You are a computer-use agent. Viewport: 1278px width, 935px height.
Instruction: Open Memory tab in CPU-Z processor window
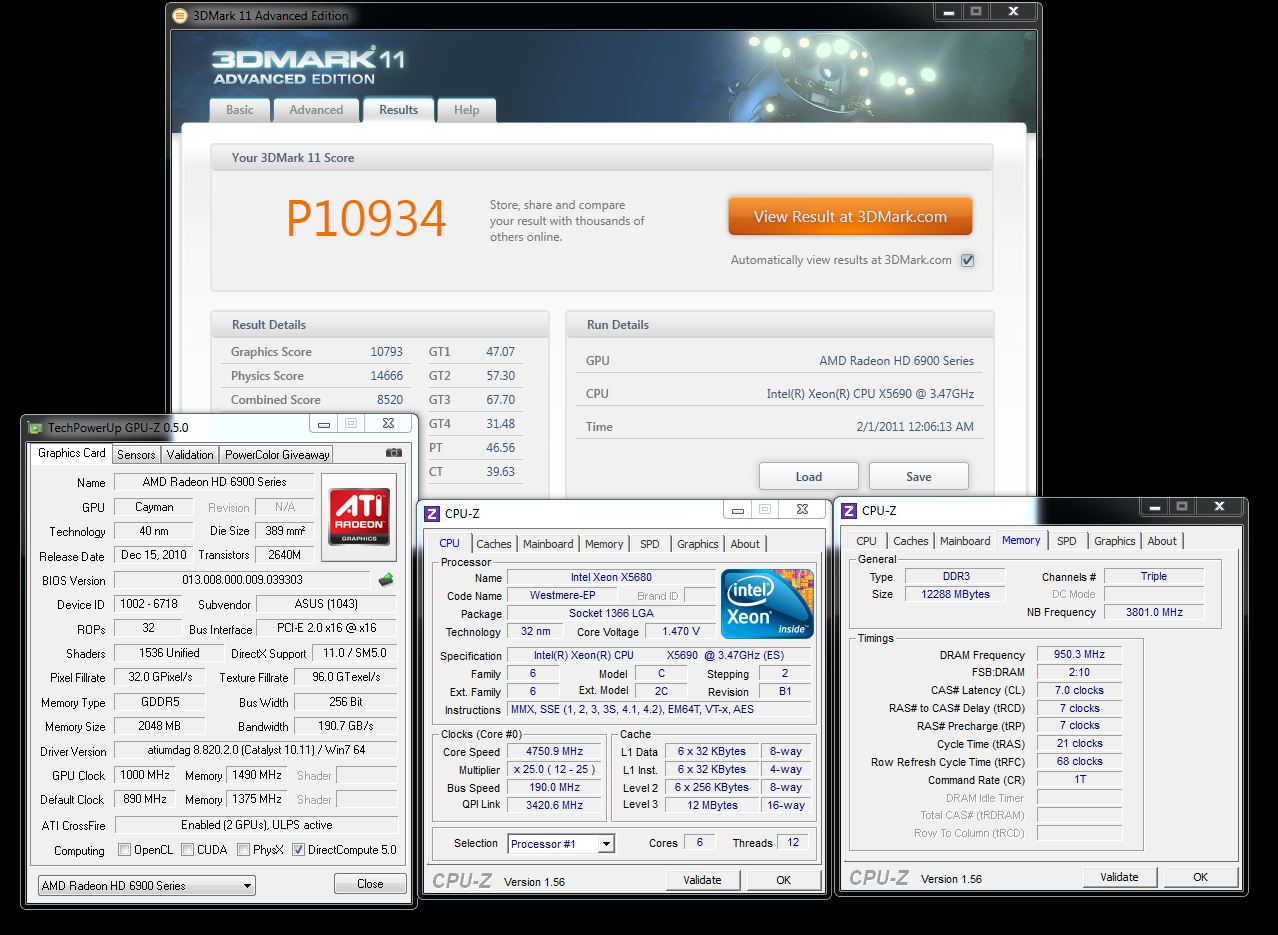tap(604, 544)
